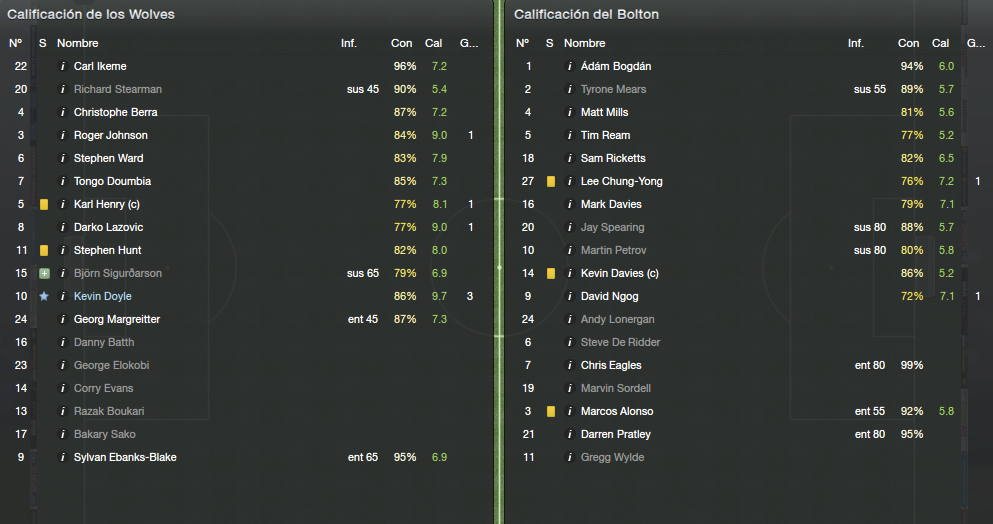Click yellow card icon beside Marcos Alonso

(551, 411)
